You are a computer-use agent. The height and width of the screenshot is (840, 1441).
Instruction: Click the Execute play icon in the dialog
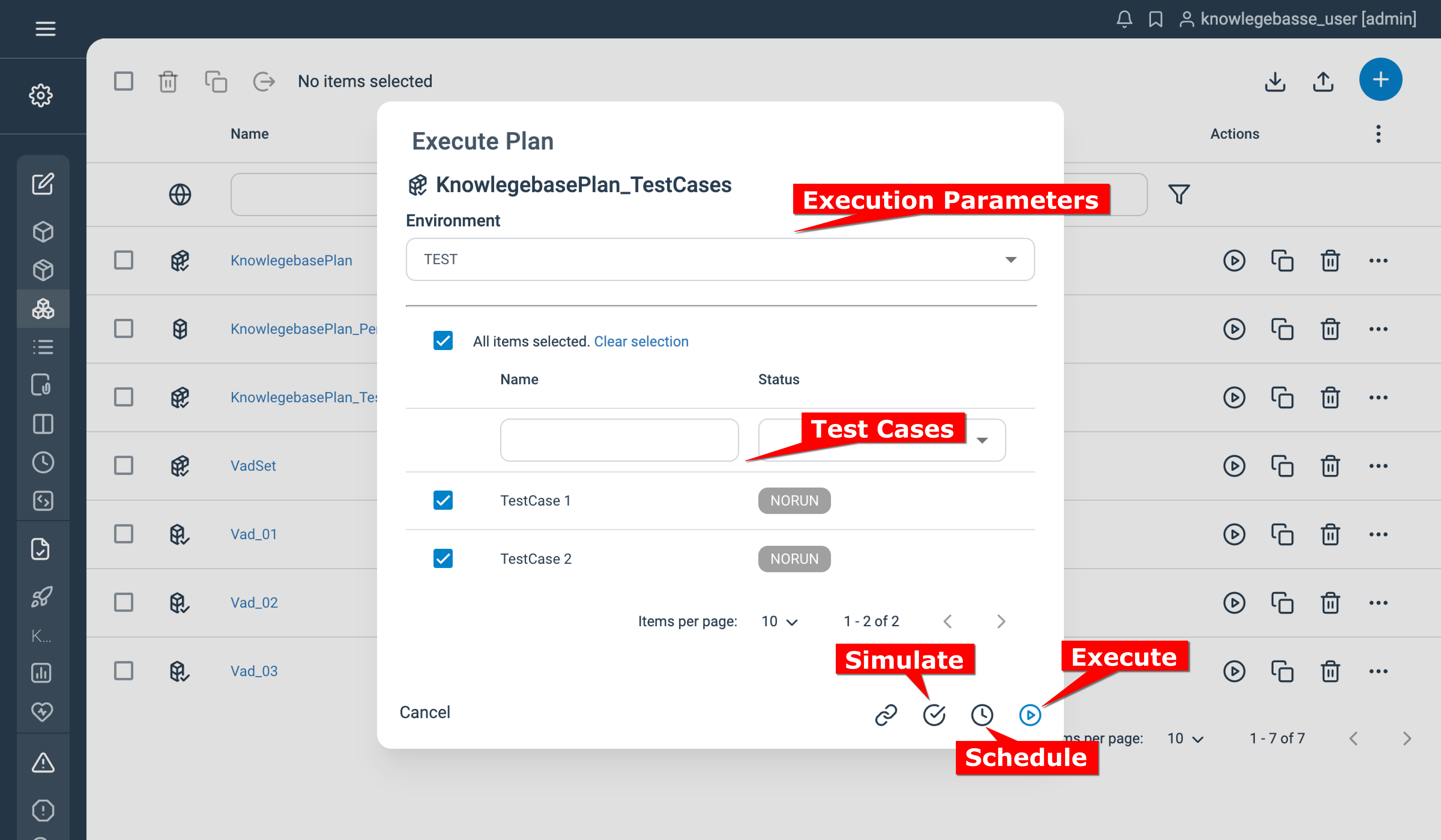[1030, 714]
